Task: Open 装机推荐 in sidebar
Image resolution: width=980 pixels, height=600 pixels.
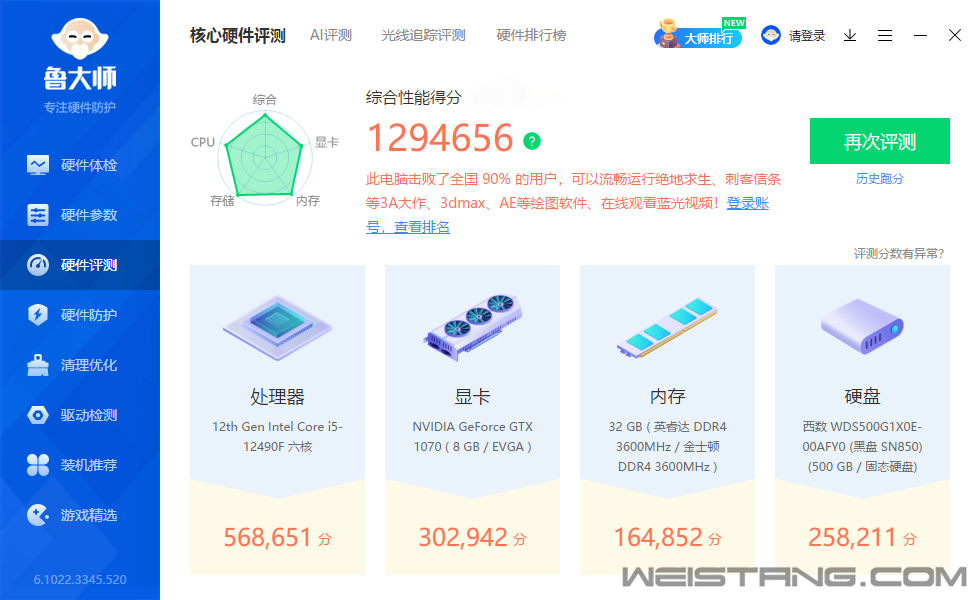Action: pyautogui.click(x=80, y=465)
